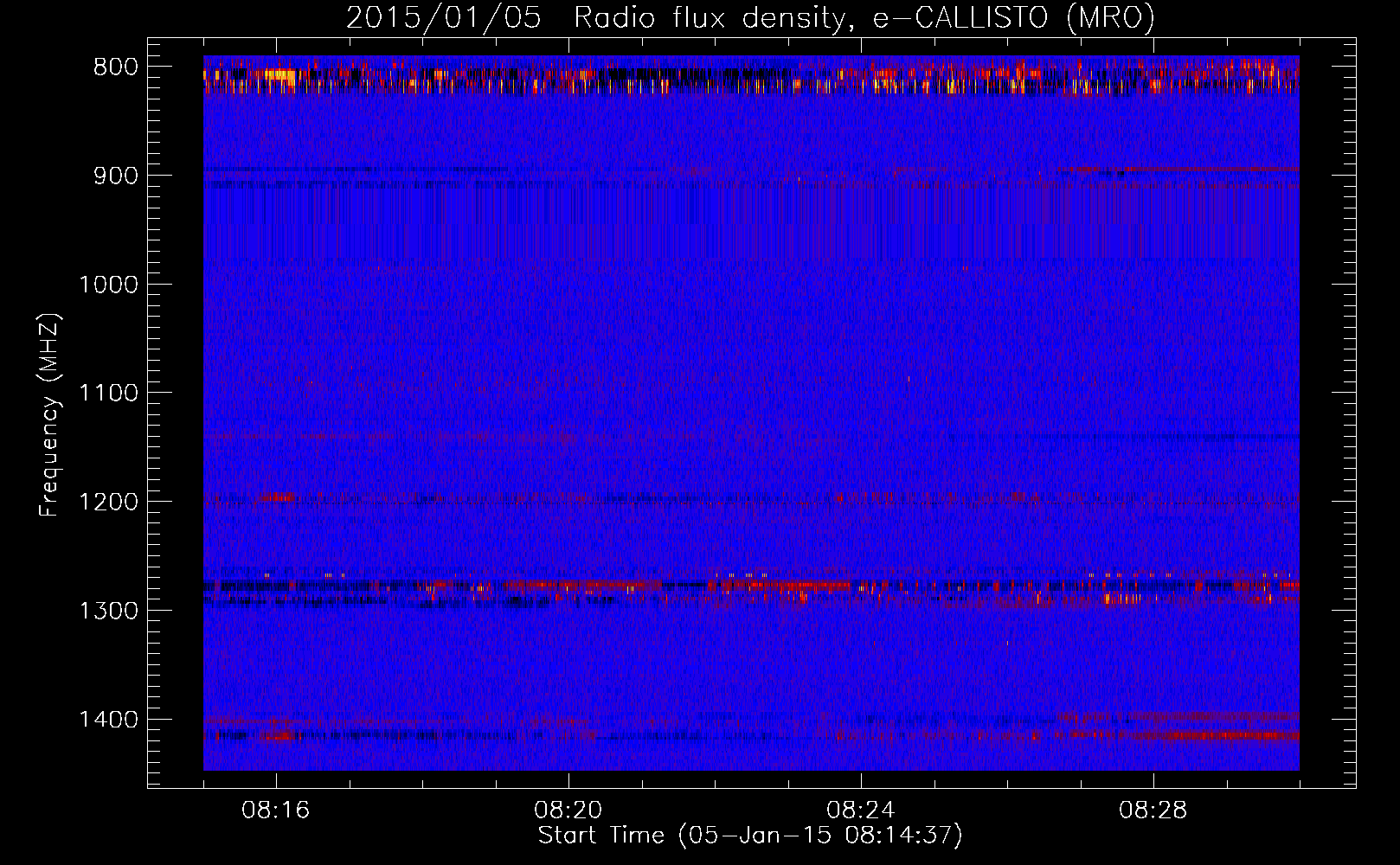Click the 'Frequency (MHZ)' axis label
The width and height of the screenshot is (1400, 865).
tap(50, 414)
